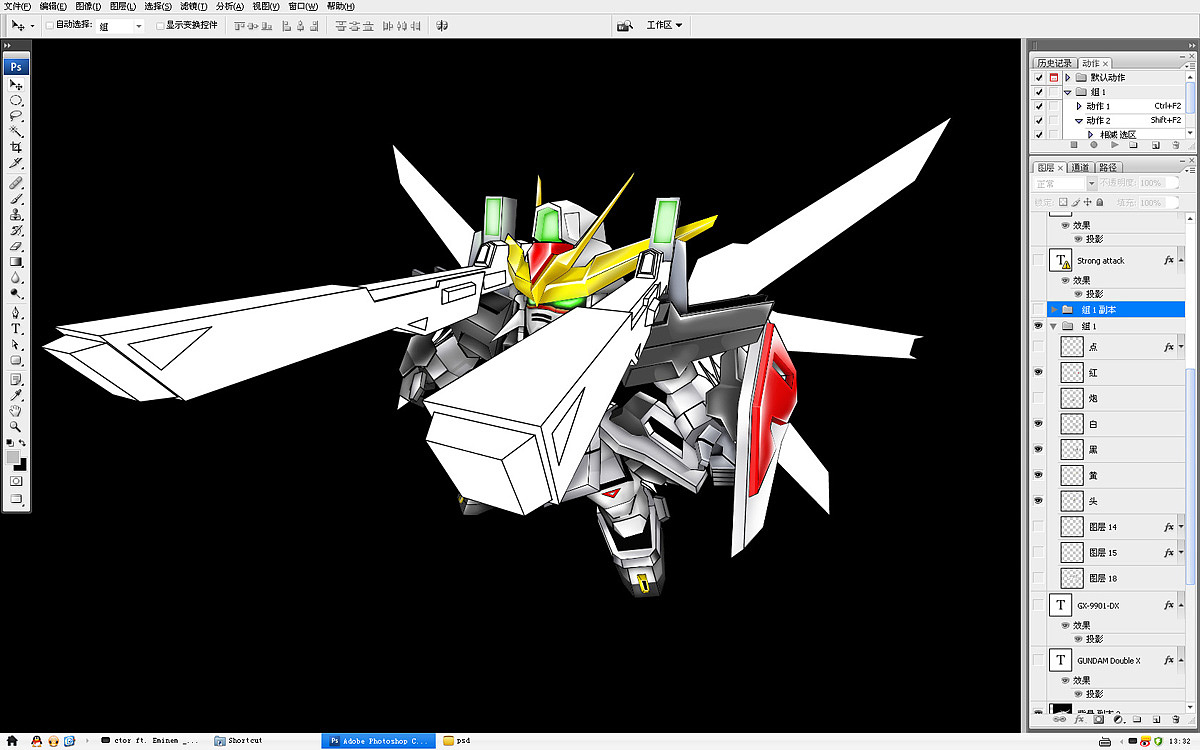Select the Type tool

click(x=16, y=328)
